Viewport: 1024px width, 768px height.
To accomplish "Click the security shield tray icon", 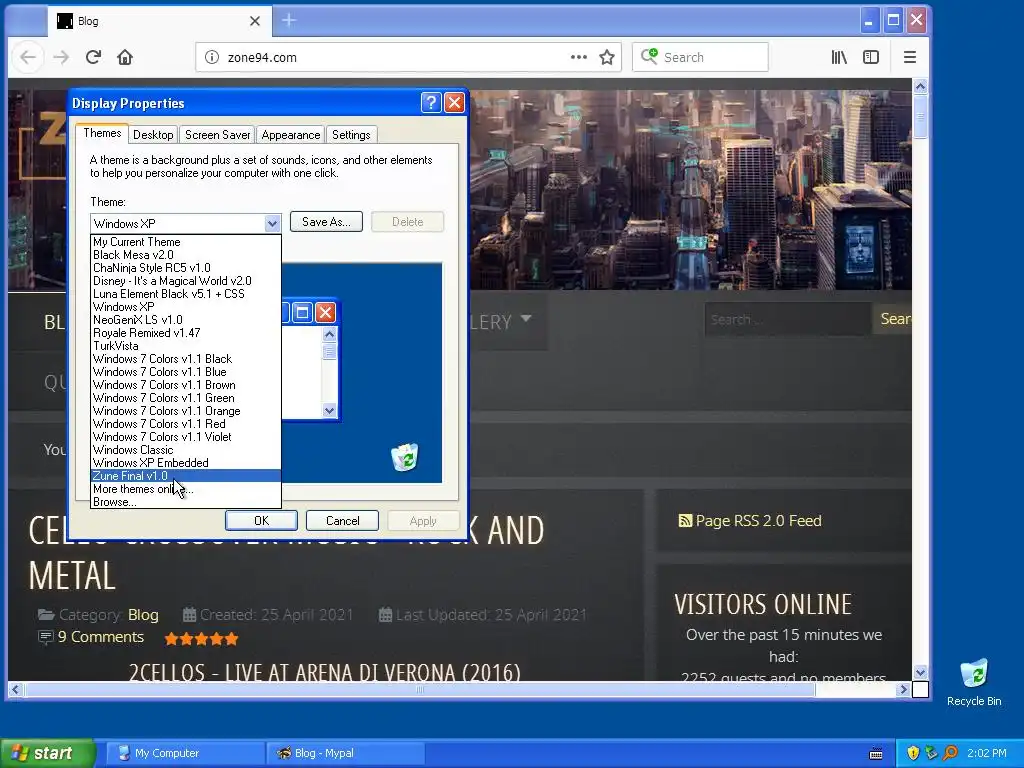I will [913, 753].
